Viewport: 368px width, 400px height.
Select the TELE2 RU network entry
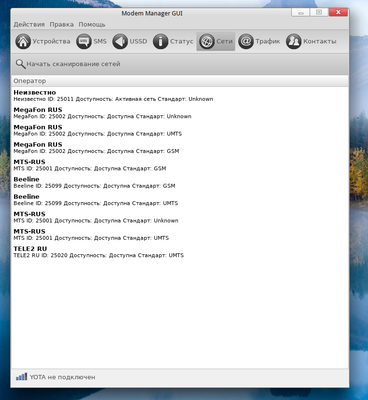click(x=180, y=252)
